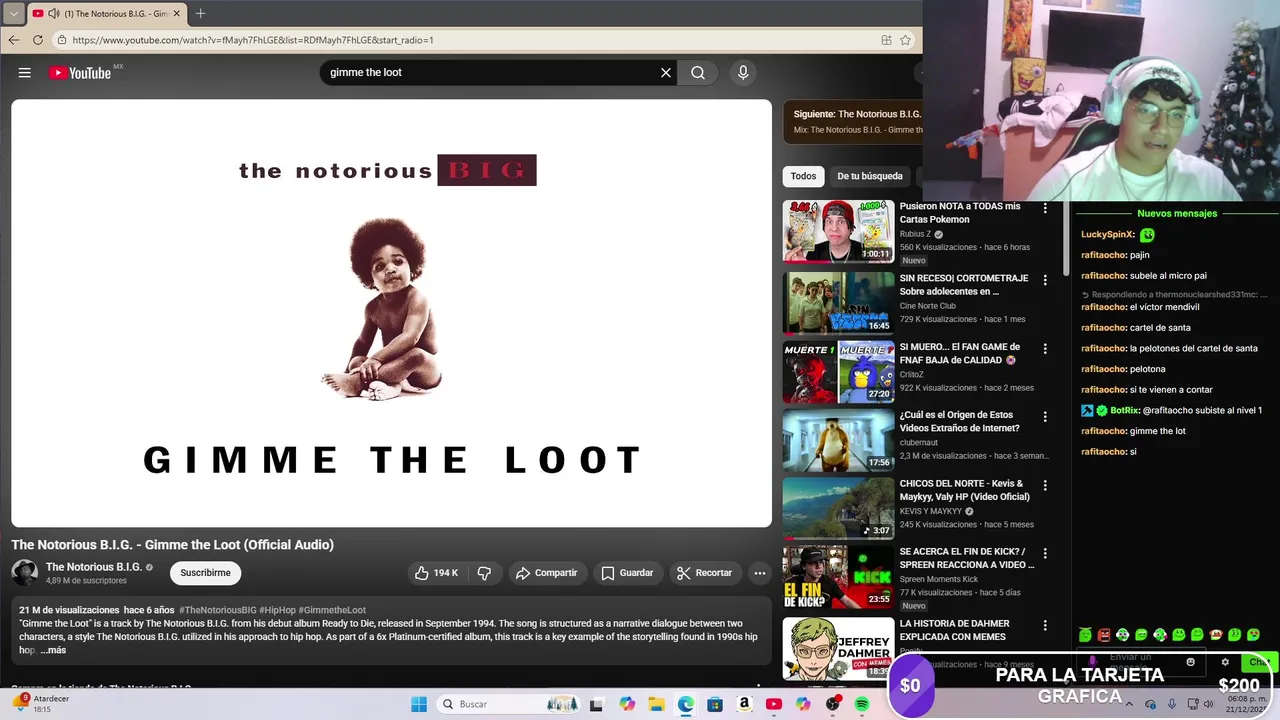View site information icon beside the URL

click(62, 40)
